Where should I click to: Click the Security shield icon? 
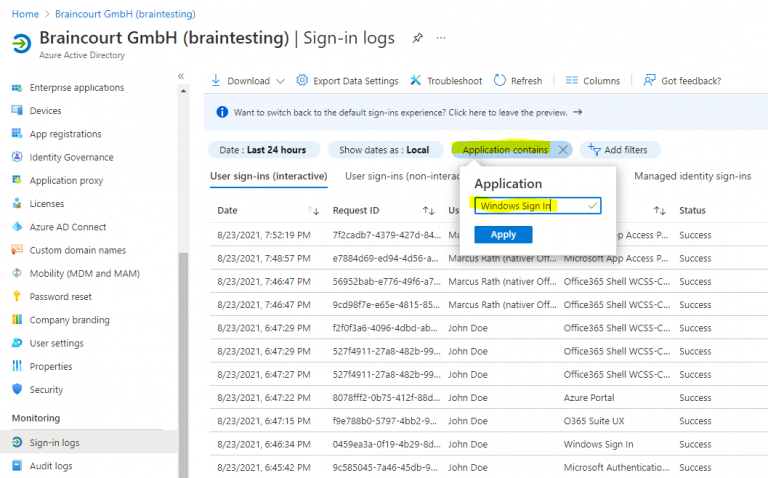(17, 389)
